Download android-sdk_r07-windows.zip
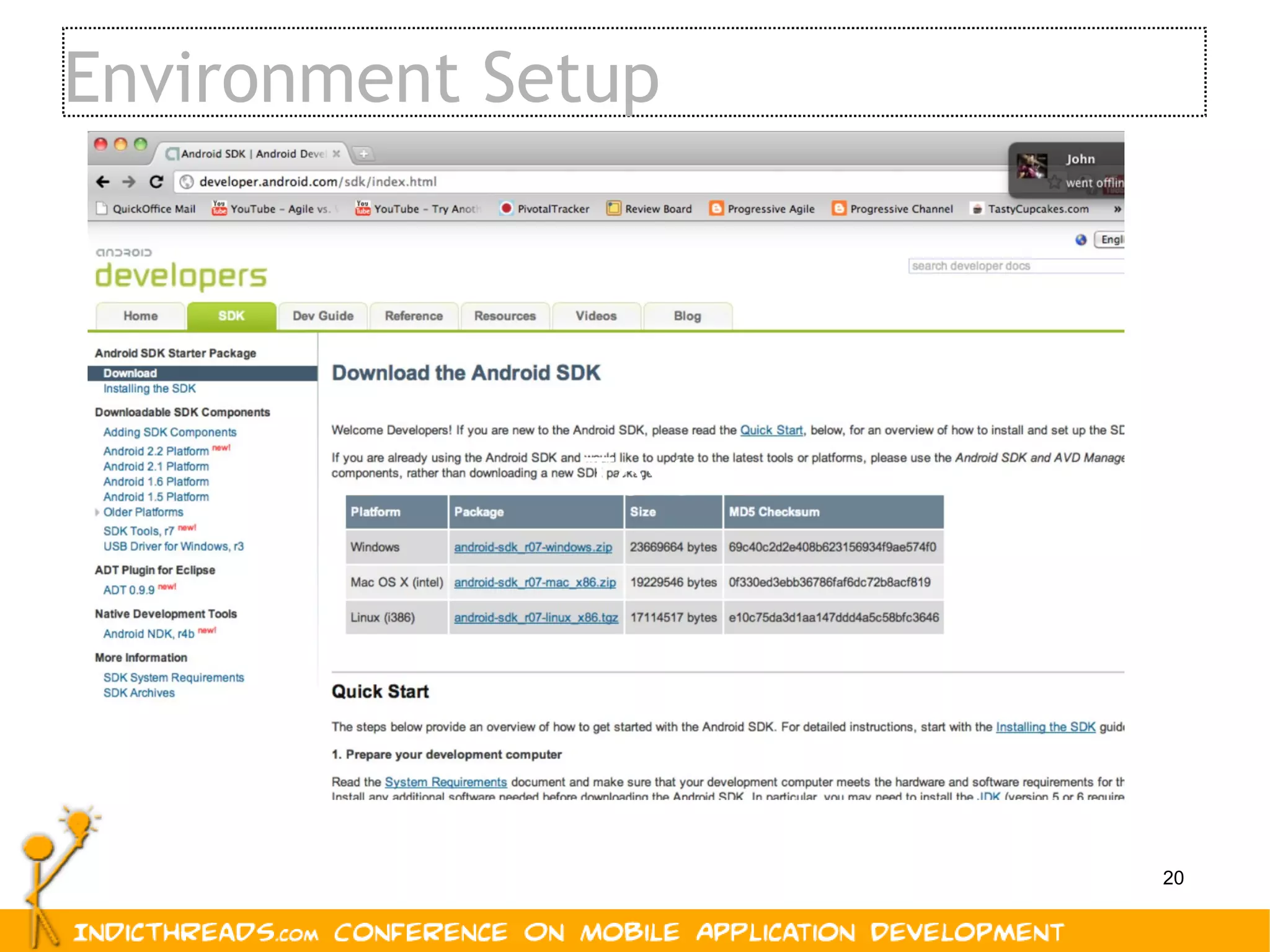Image resolution: width=1270 pixels, height=952 pixels. (533, 548)
